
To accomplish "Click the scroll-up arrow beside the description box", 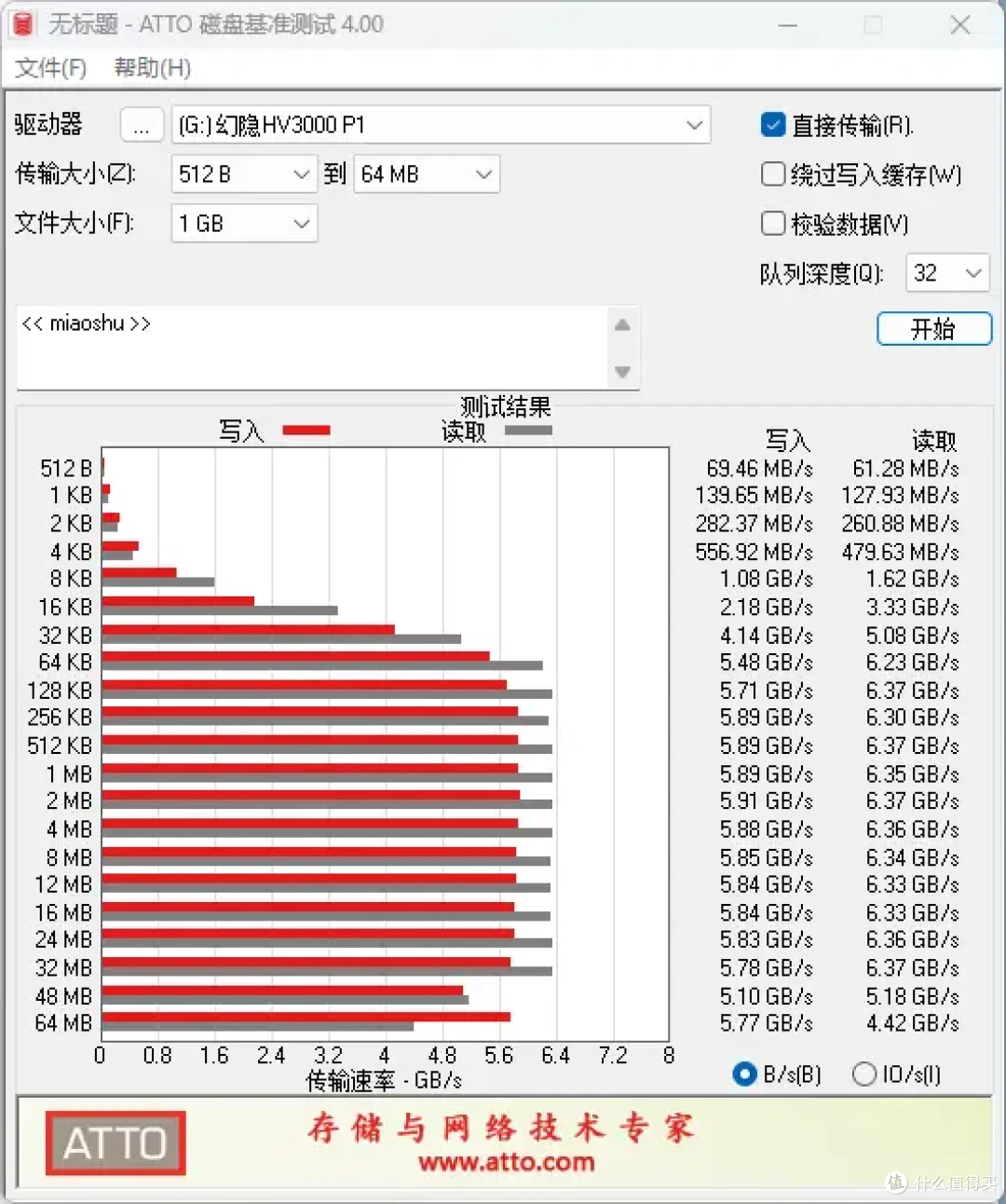I will [x=621, y=325].
